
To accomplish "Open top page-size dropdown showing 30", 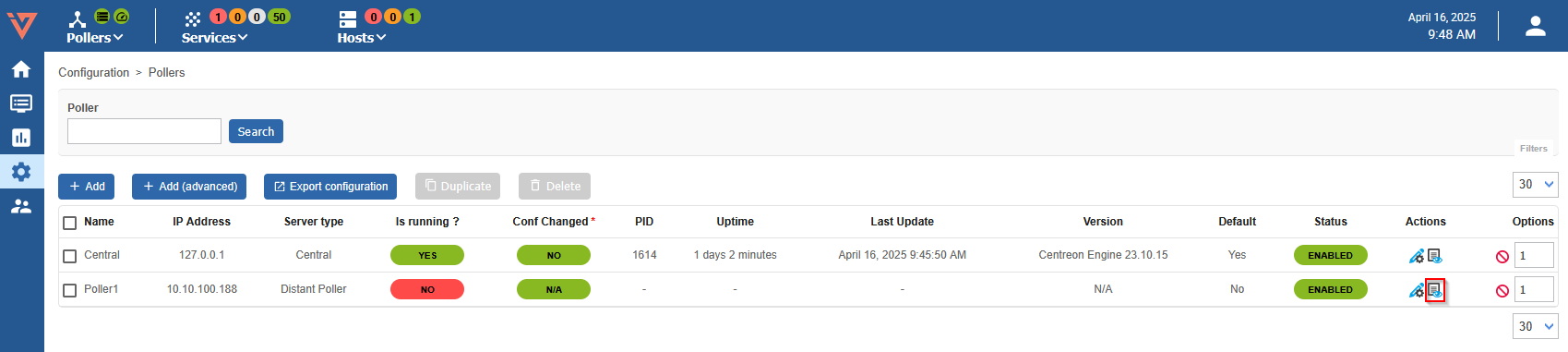I will (1536, 185).
